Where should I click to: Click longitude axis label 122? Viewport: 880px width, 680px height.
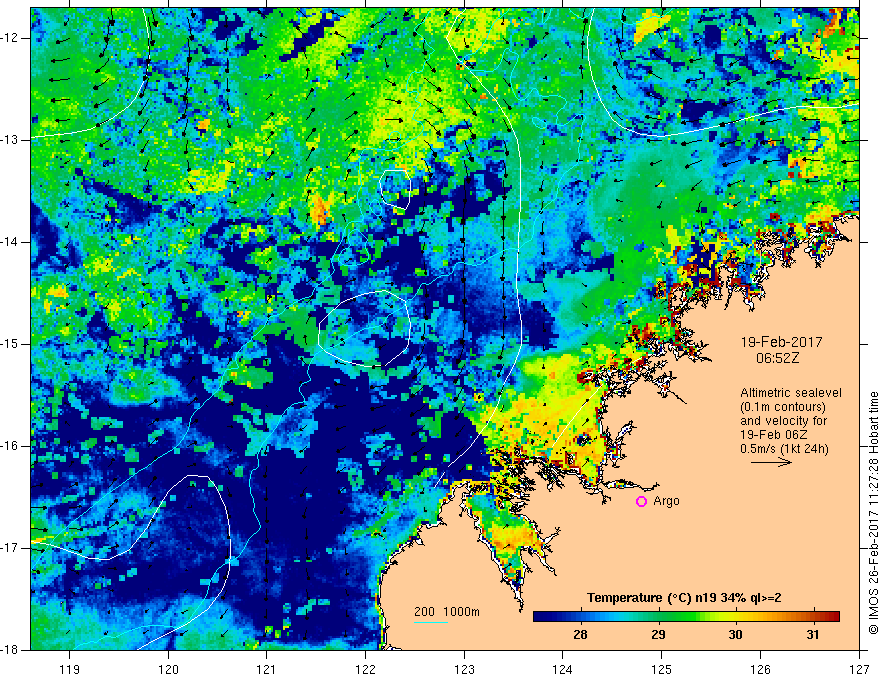365,669
